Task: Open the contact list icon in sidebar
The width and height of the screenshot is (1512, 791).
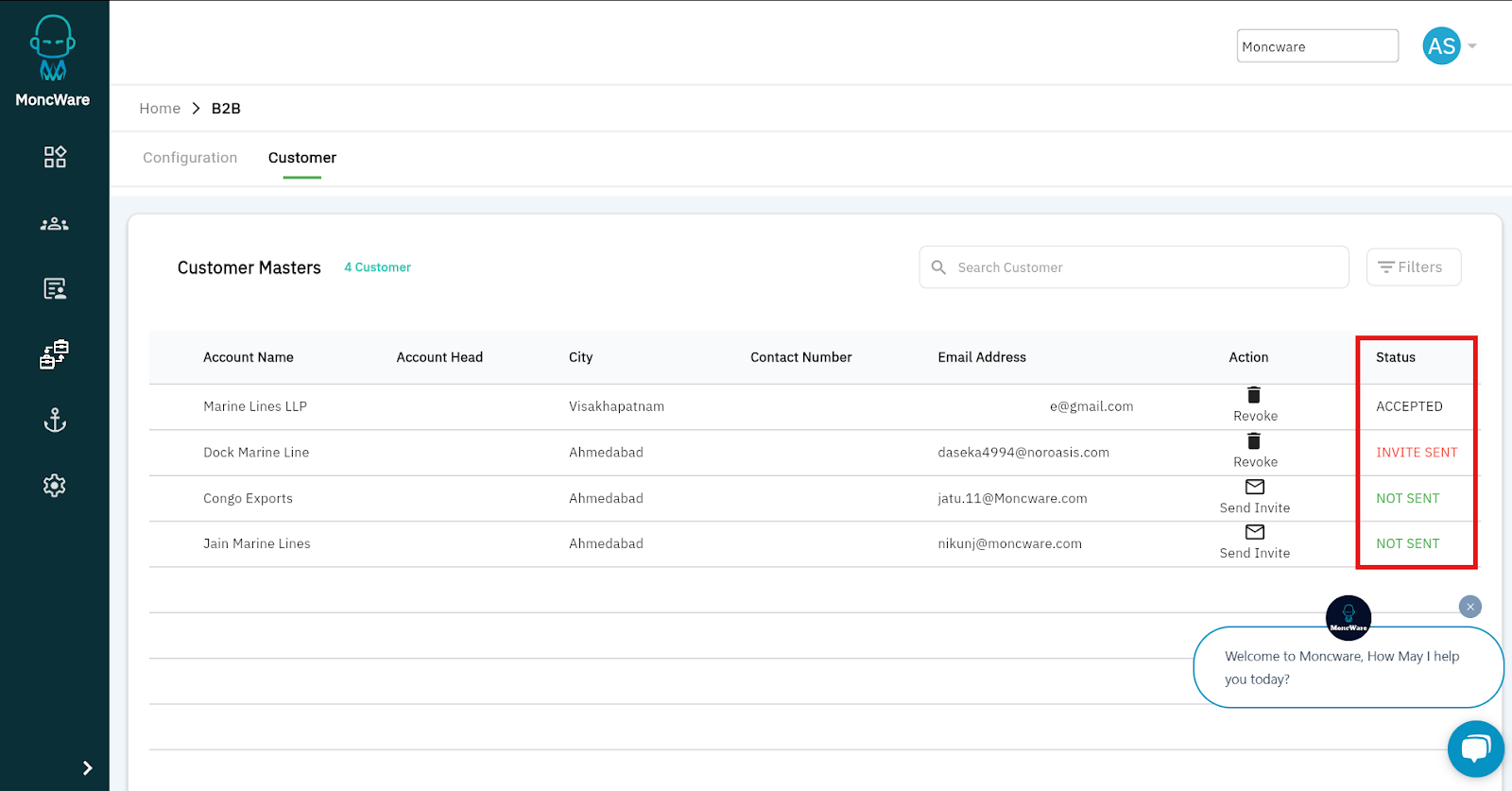Action: pos(55,288)
